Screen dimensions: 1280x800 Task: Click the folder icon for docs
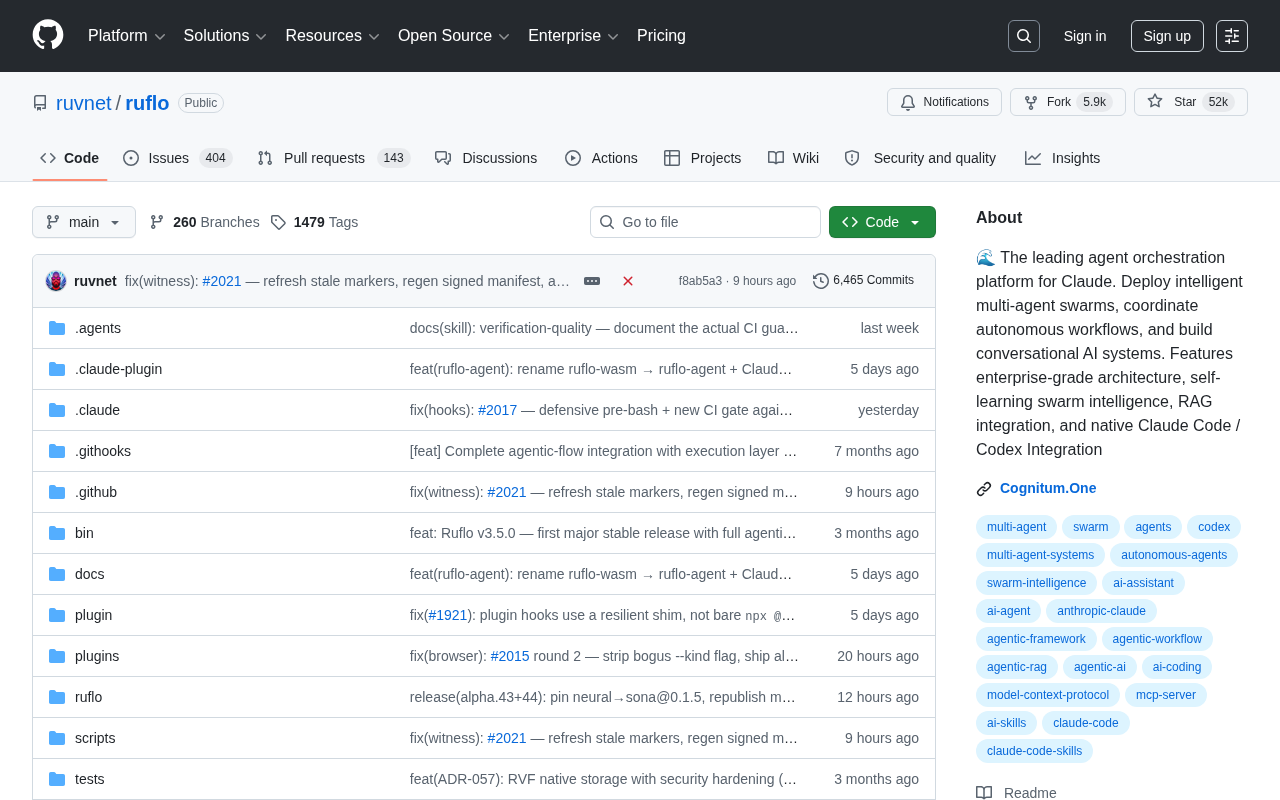click(x=57, y=574)
